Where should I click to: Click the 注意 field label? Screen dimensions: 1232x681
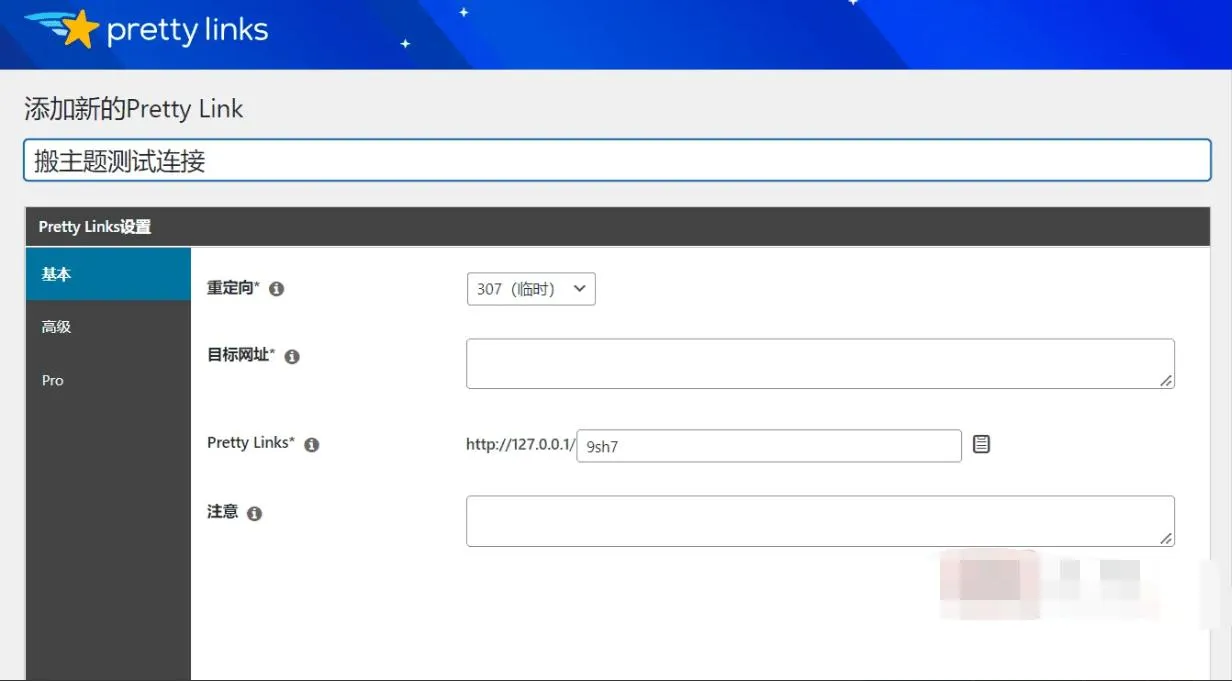(x=222, y=512)
